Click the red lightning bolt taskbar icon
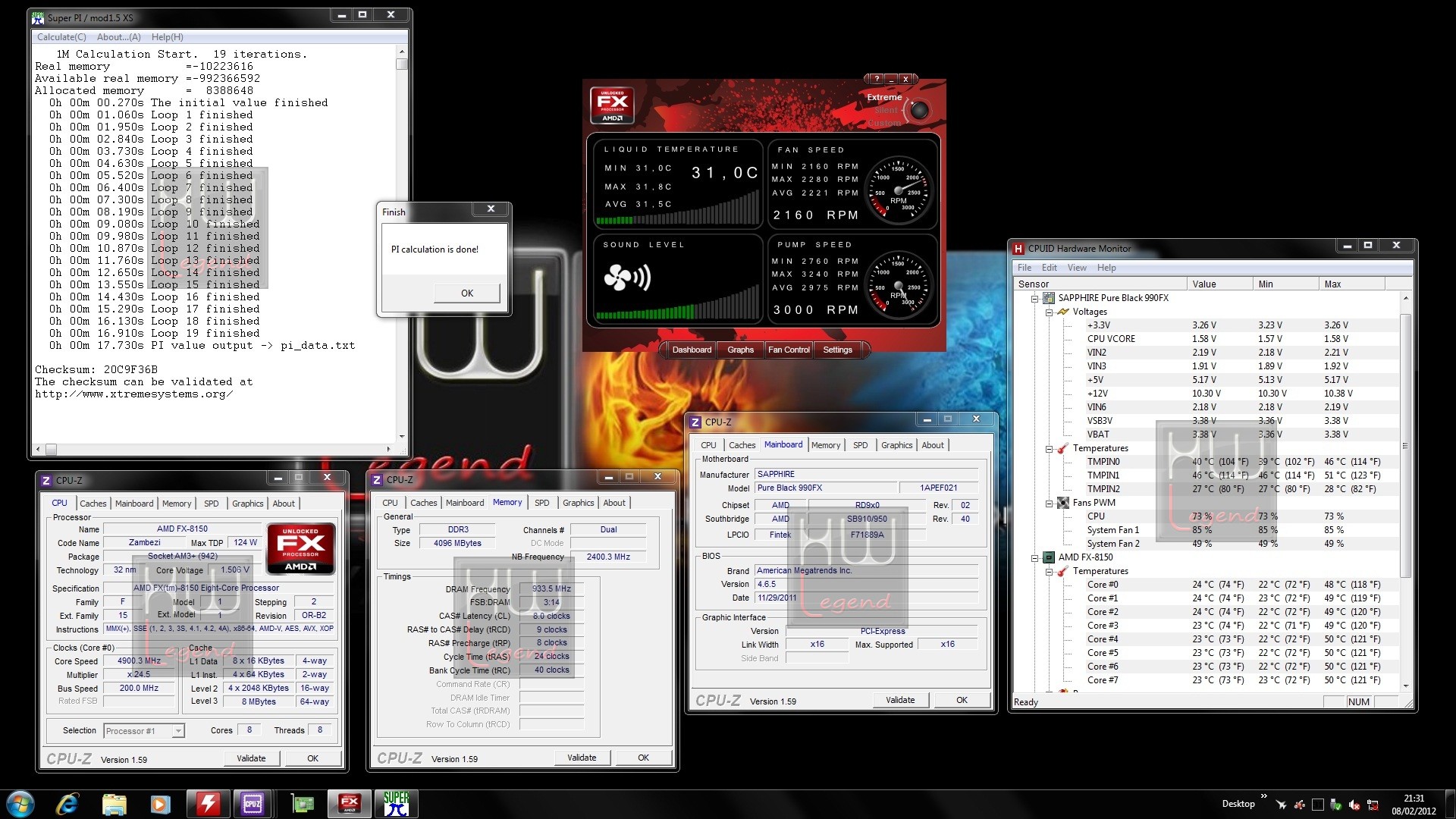 coord(208,804)
